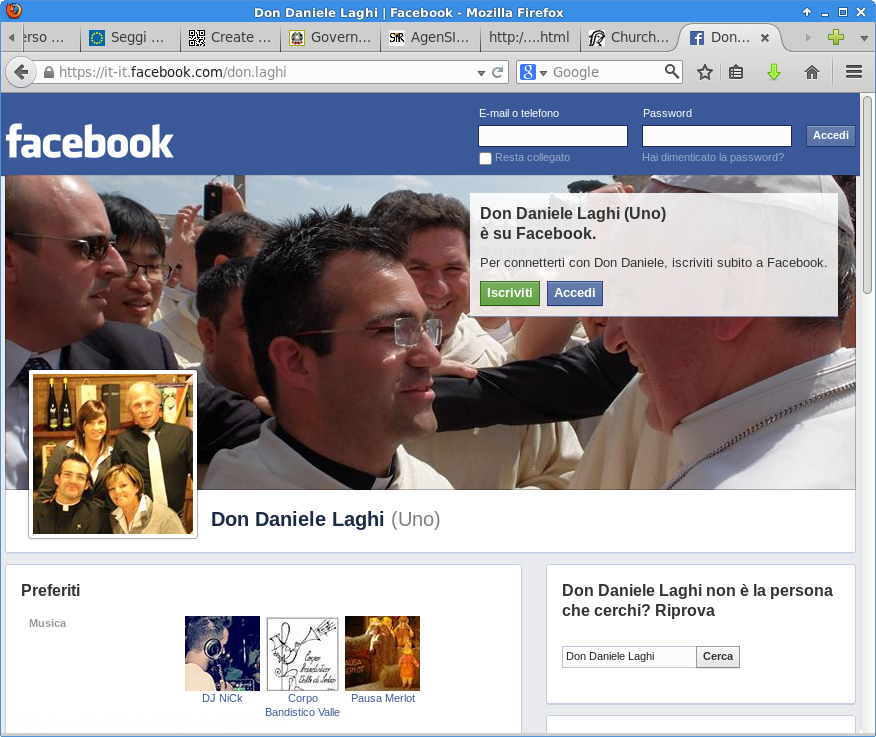
Task: Go to Firefox home page
Action: coord(812,72)
